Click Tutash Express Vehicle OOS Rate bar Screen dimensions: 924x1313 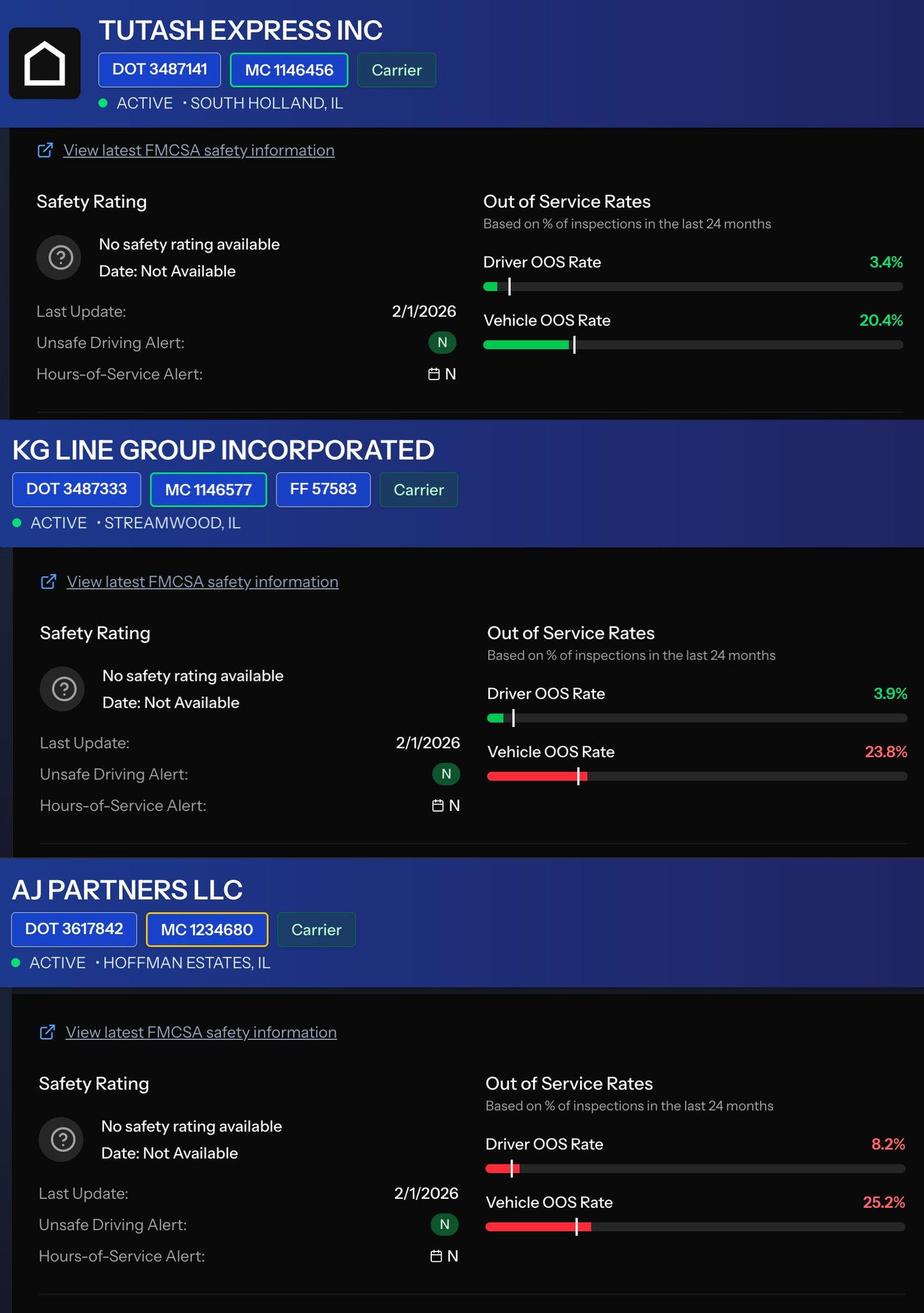(x=693, y=345)
